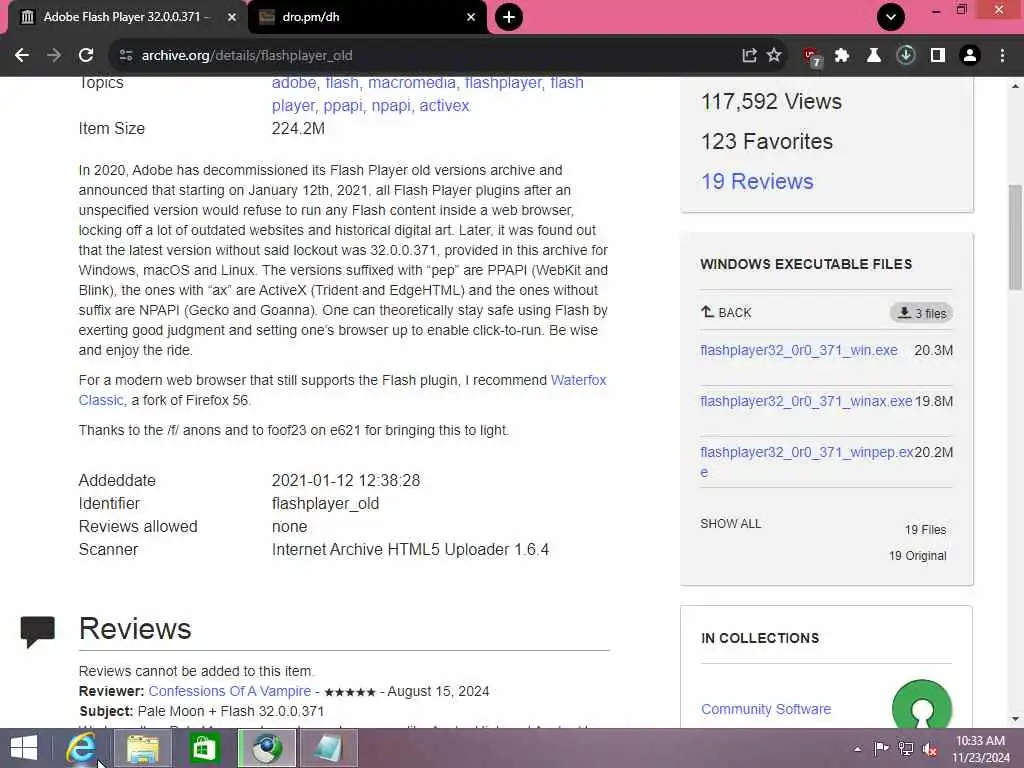The image size is (1024, 768).
Task: Open the browser downloads icon
Action: tap(905, 56)
